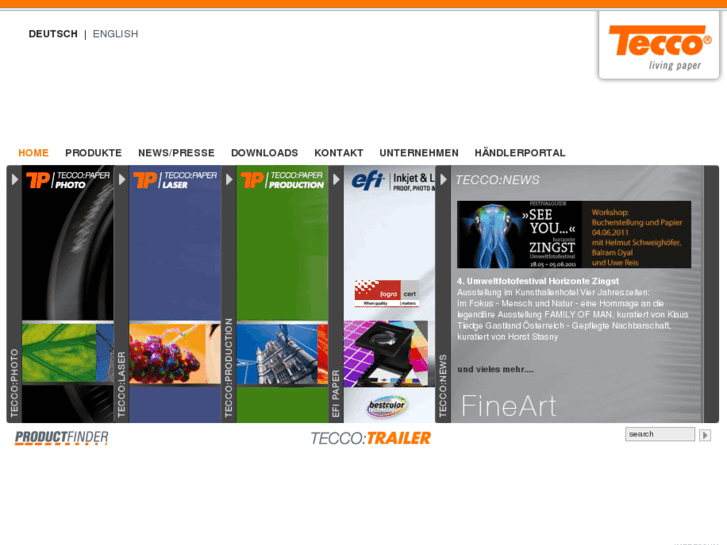The width and height of the screenshot is (727, 545).
Task: Open the DOWNLOADS menu
Action: point(264,153)
